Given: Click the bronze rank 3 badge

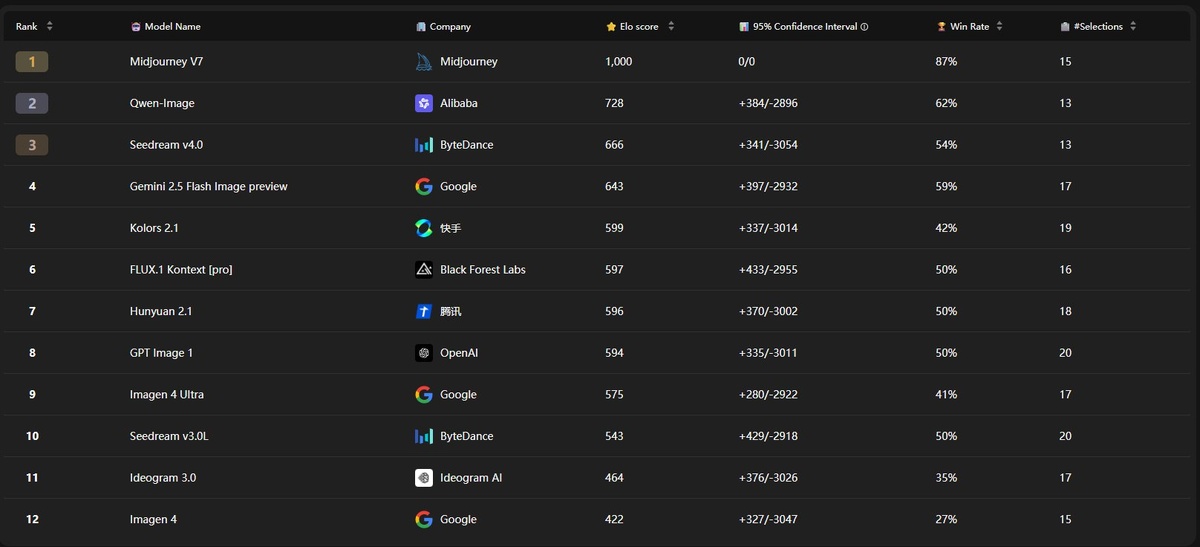Looking at the screenshot, I should [32, 145].
